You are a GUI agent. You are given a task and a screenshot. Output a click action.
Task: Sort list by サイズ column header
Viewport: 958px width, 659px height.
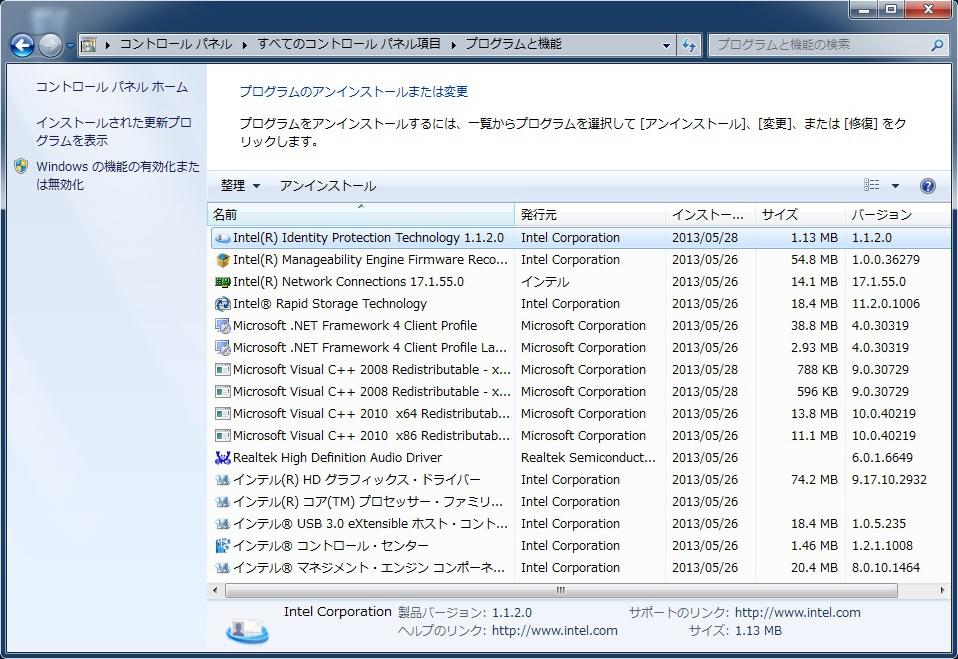(800, 214)
